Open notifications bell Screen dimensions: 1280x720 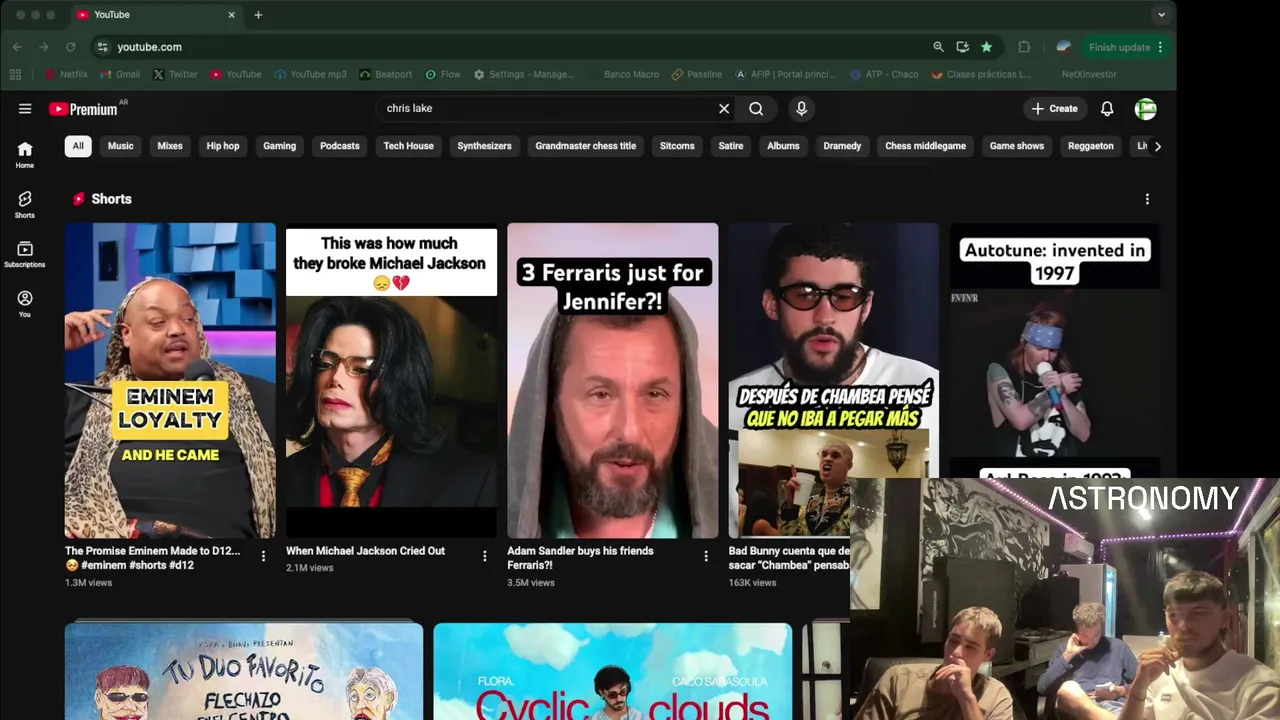coord(1107,109)
